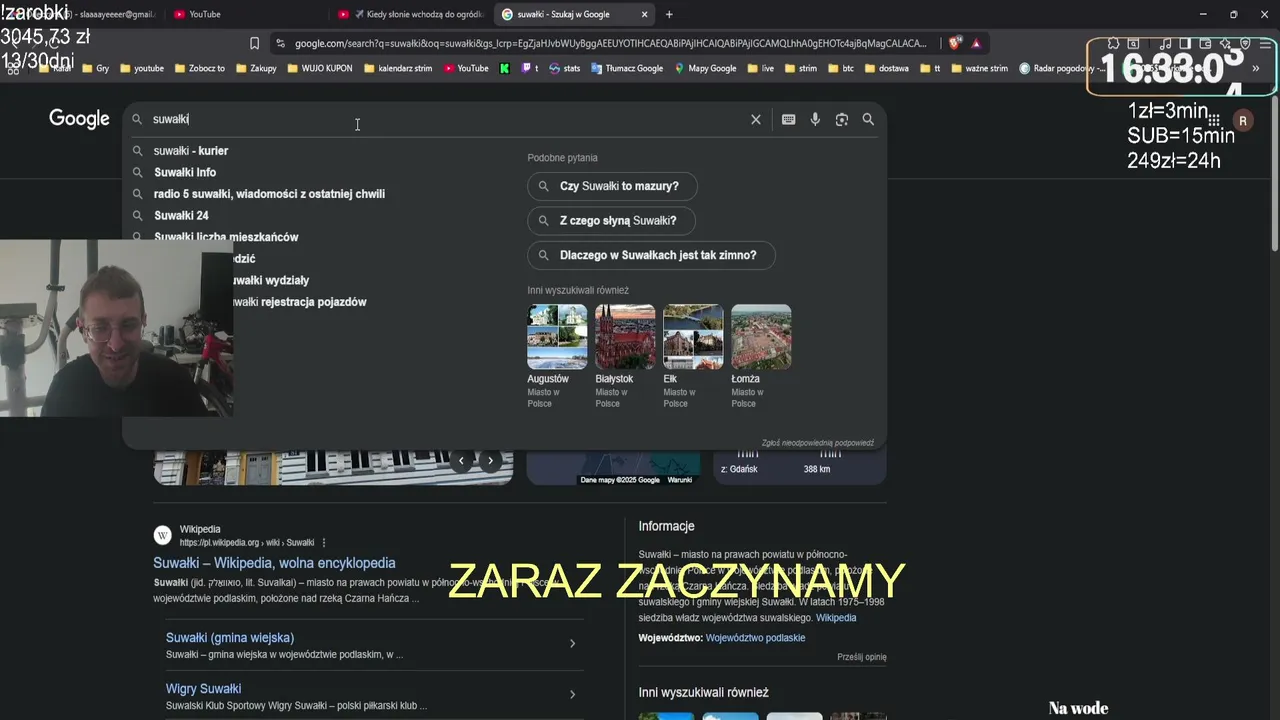
Task: Choose suggestion 'Suwałki 24'
Action: click(181, 215)
